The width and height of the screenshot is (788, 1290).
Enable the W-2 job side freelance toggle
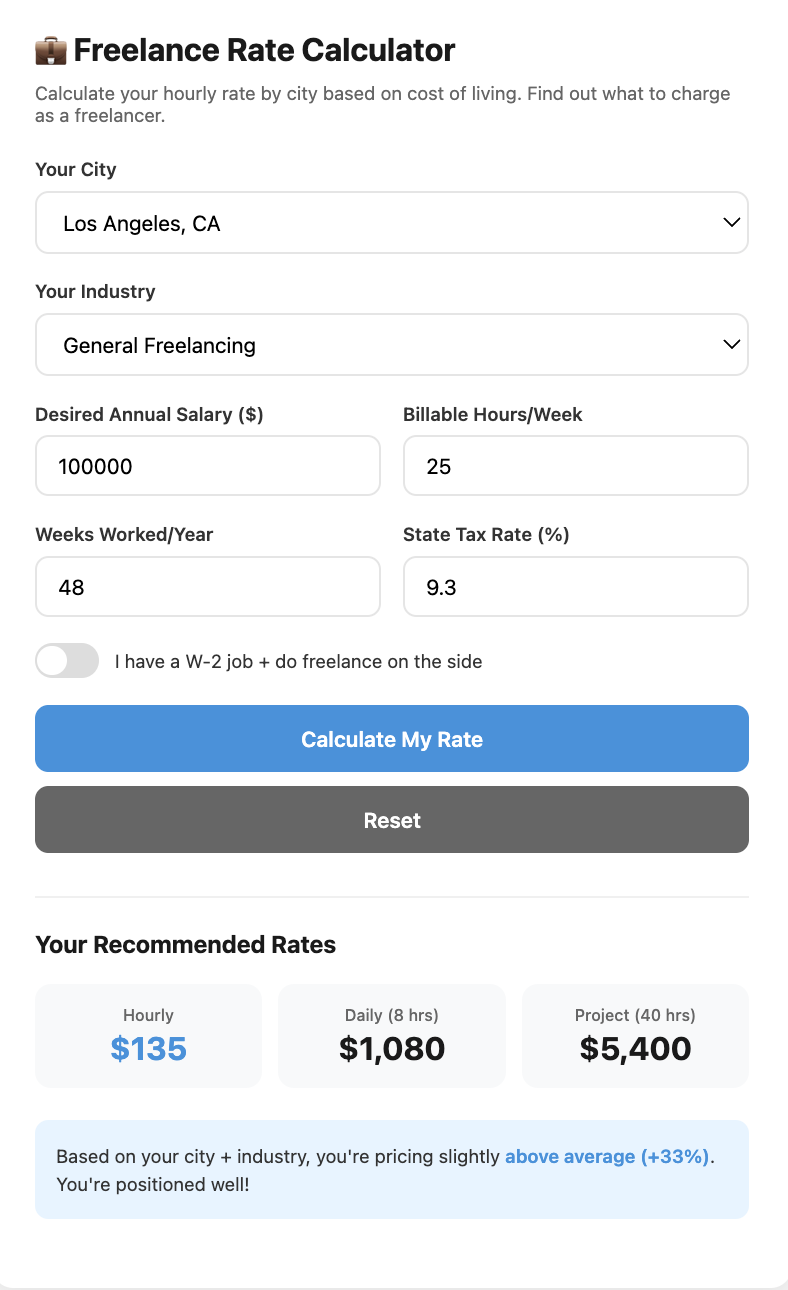pos(67,661)
